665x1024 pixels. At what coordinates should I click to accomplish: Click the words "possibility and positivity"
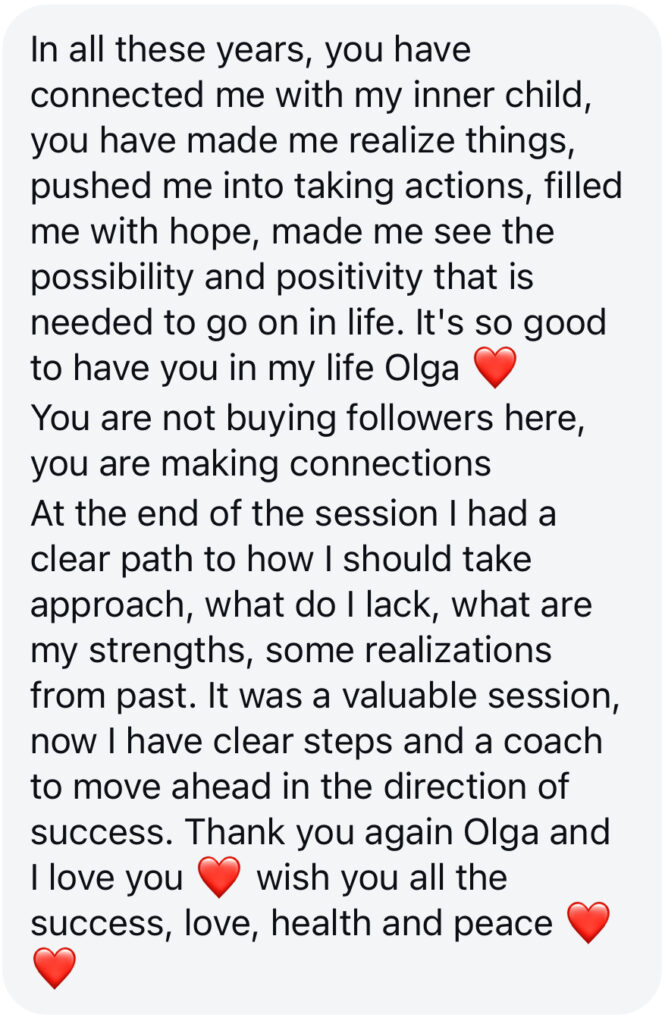point(227,278)
